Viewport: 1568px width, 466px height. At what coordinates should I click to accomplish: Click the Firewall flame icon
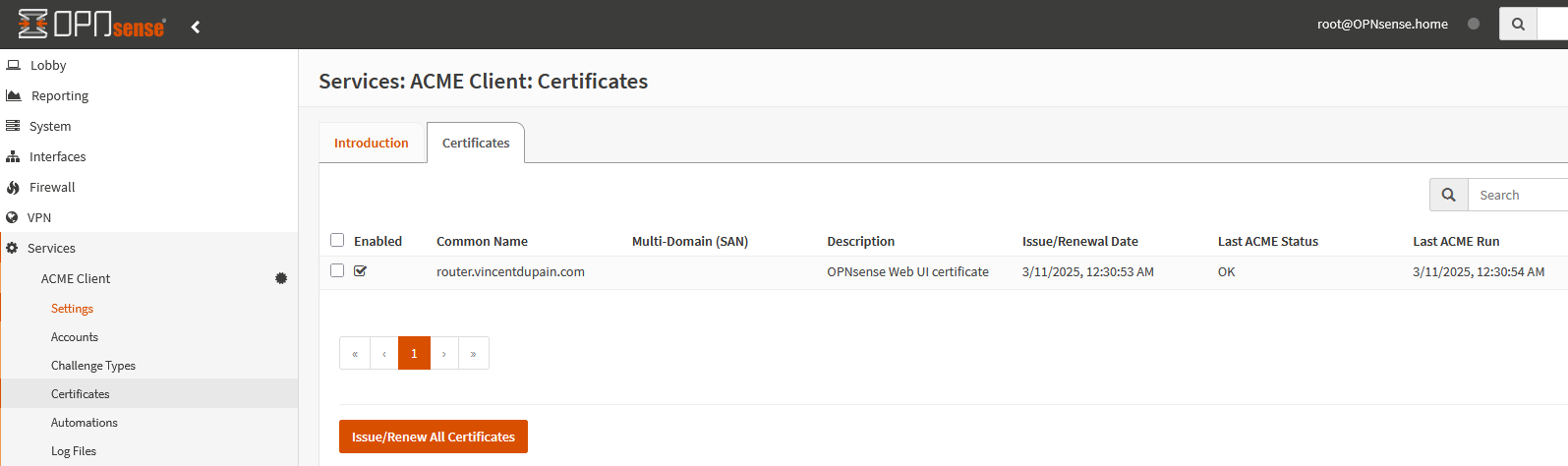click(13, 187)
